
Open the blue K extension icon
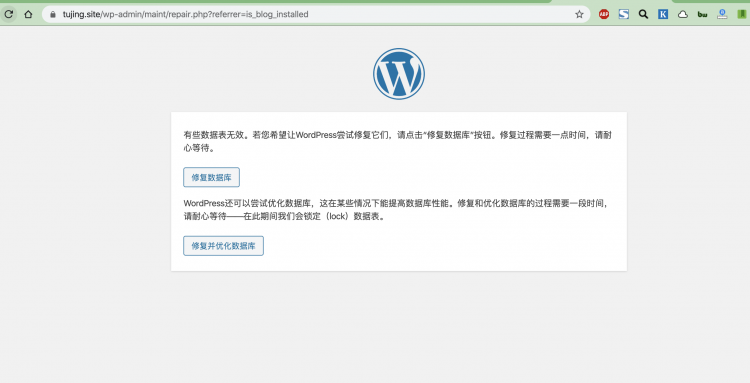(663, 14)
